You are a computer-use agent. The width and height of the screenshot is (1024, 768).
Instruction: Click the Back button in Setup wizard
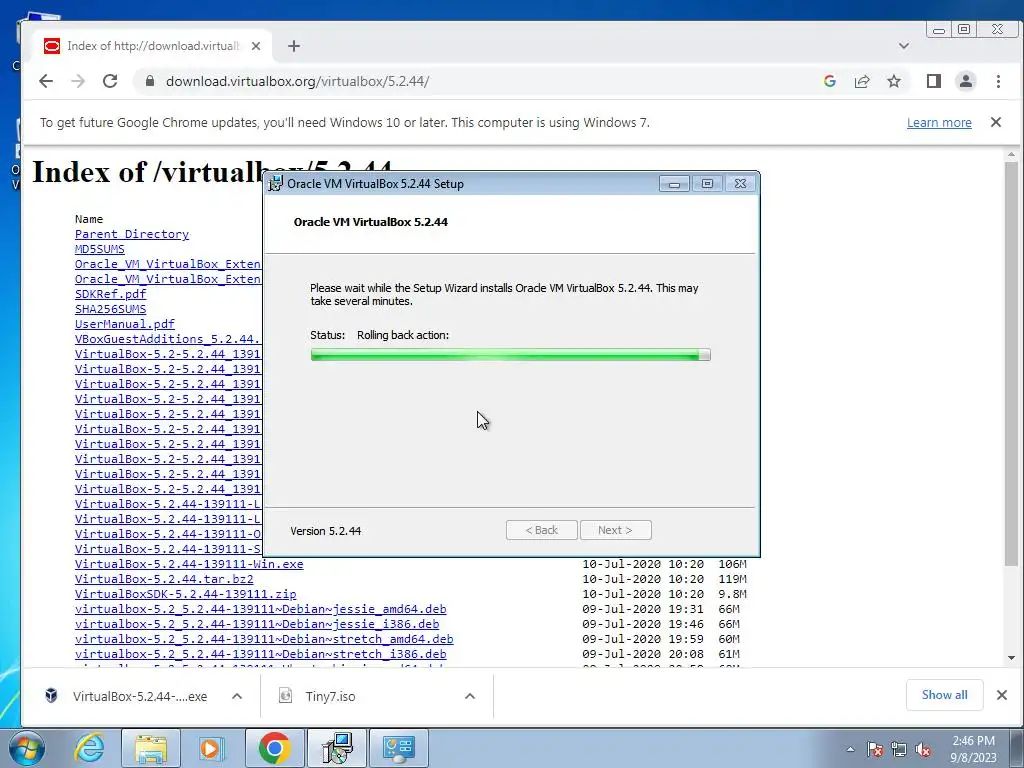pos(541,530)
